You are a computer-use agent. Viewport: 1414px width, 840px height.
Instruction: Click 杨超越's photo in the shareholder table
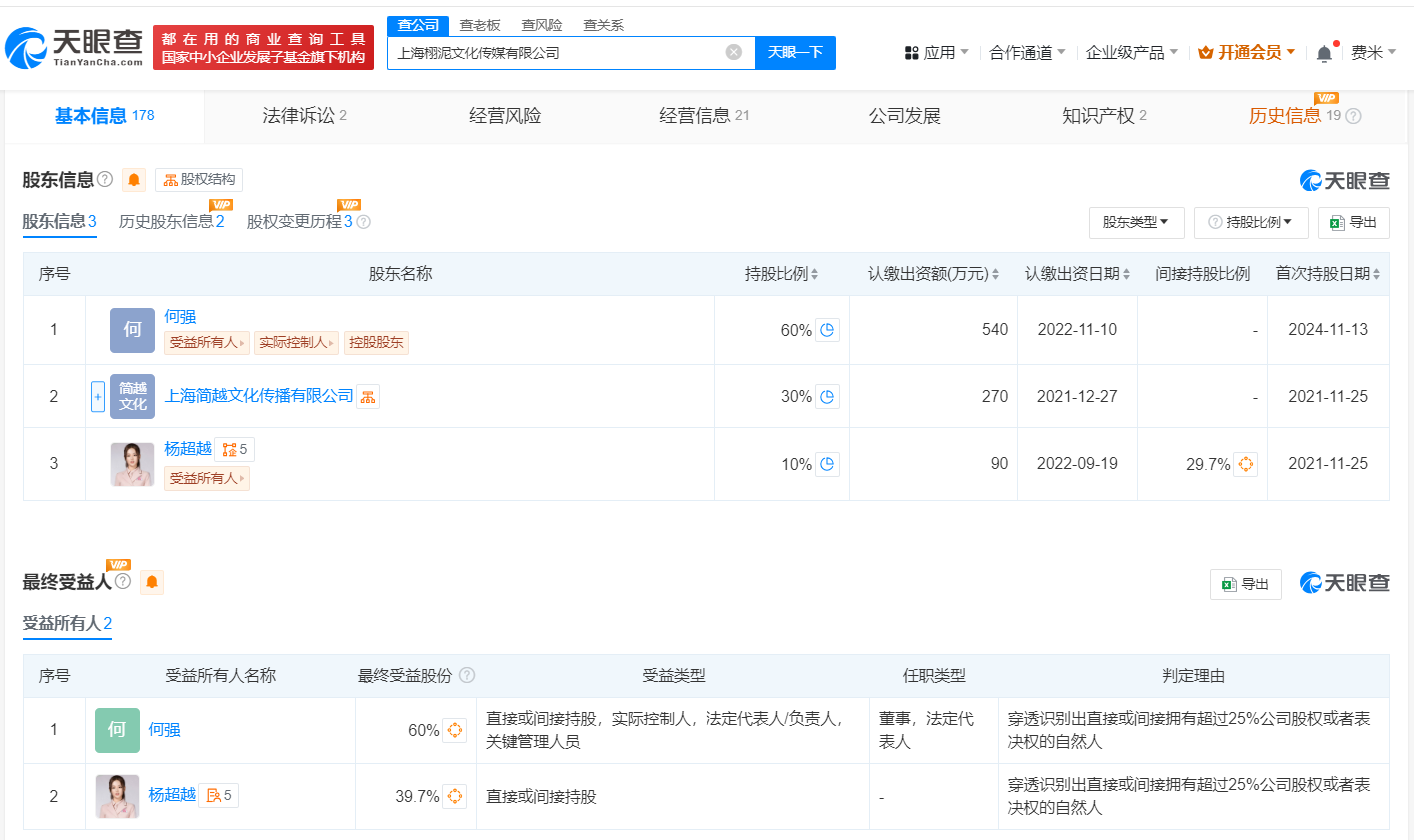point(132,464)
